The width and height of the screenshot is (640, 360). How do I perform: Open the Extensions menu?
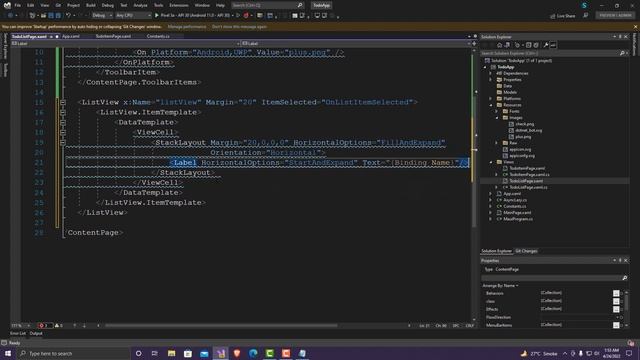pos(179,5)
